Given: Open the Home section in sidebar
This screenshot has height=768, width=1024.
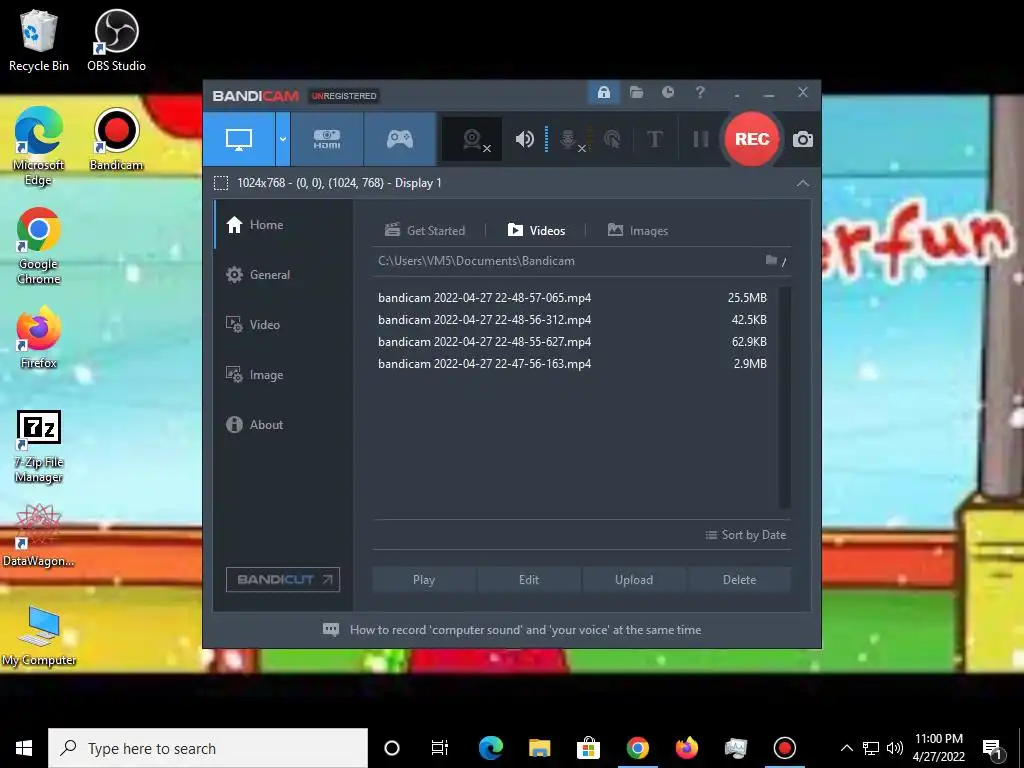Looking at the screenshot, I should 283,225.
